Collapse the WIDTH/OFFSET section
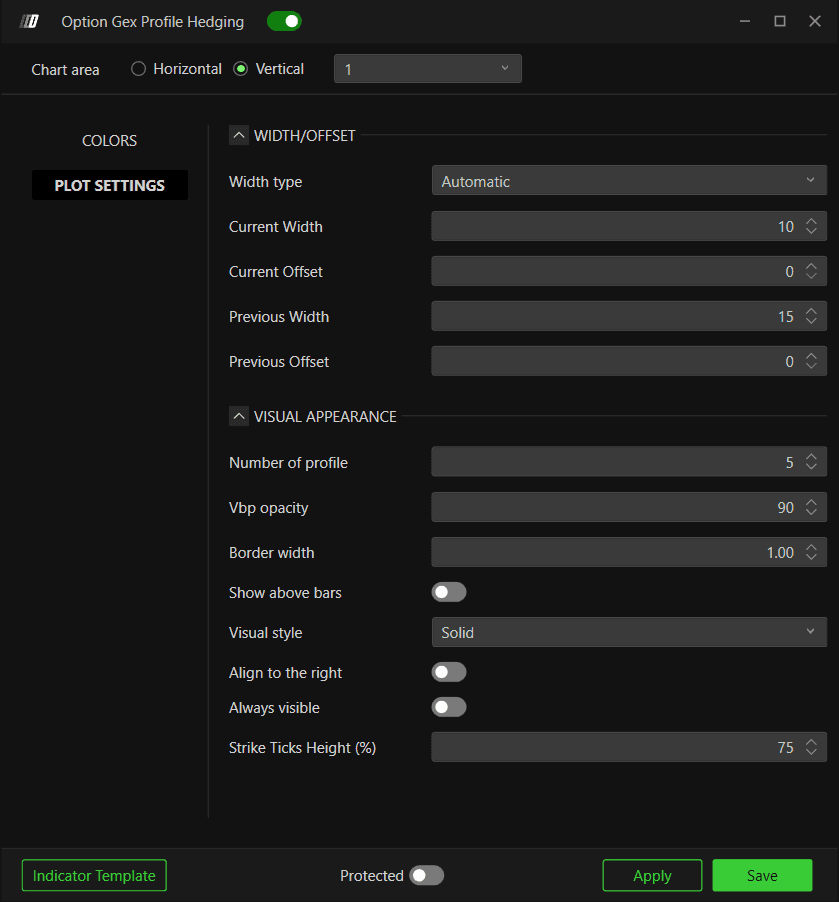 [x=239, y=135]
